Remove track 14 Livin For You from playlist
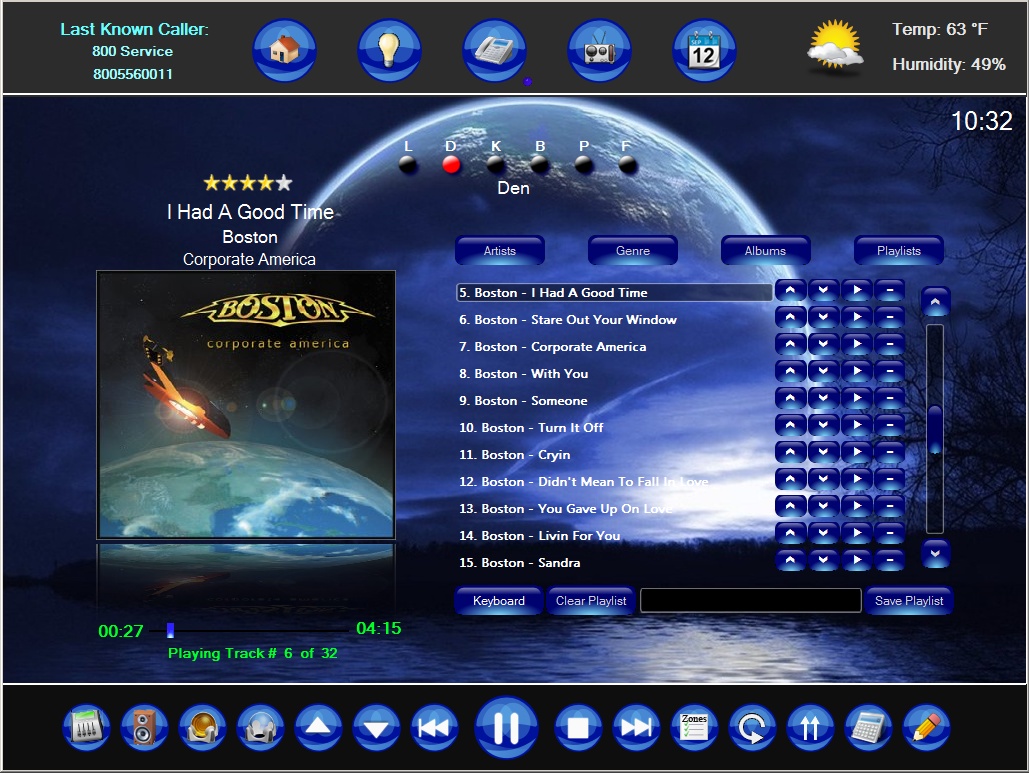This screenshot has height=773, width=1029. [890, 533]
